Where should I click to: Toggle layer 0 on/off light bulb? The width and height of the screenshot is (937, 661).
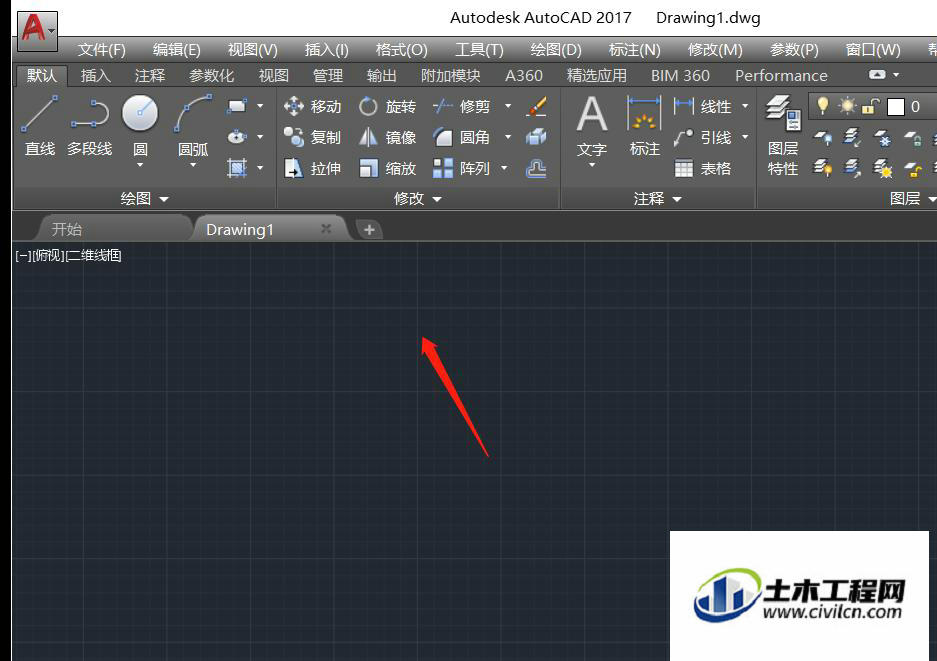823,106
